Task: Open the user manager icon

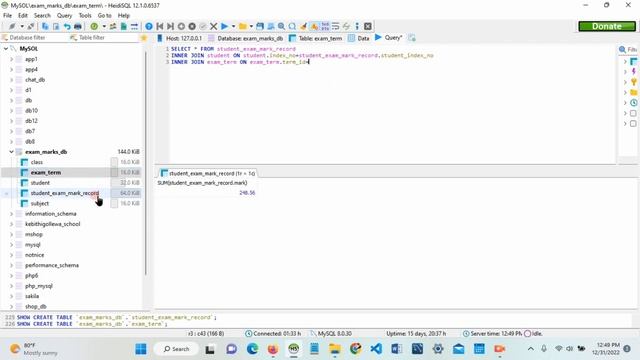Action: click(x=113, y=26)
